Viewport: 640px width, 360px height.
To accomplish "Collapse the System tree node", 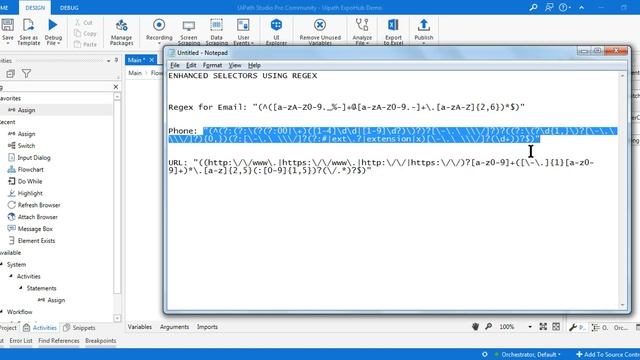I will click(x=2, y=264).
